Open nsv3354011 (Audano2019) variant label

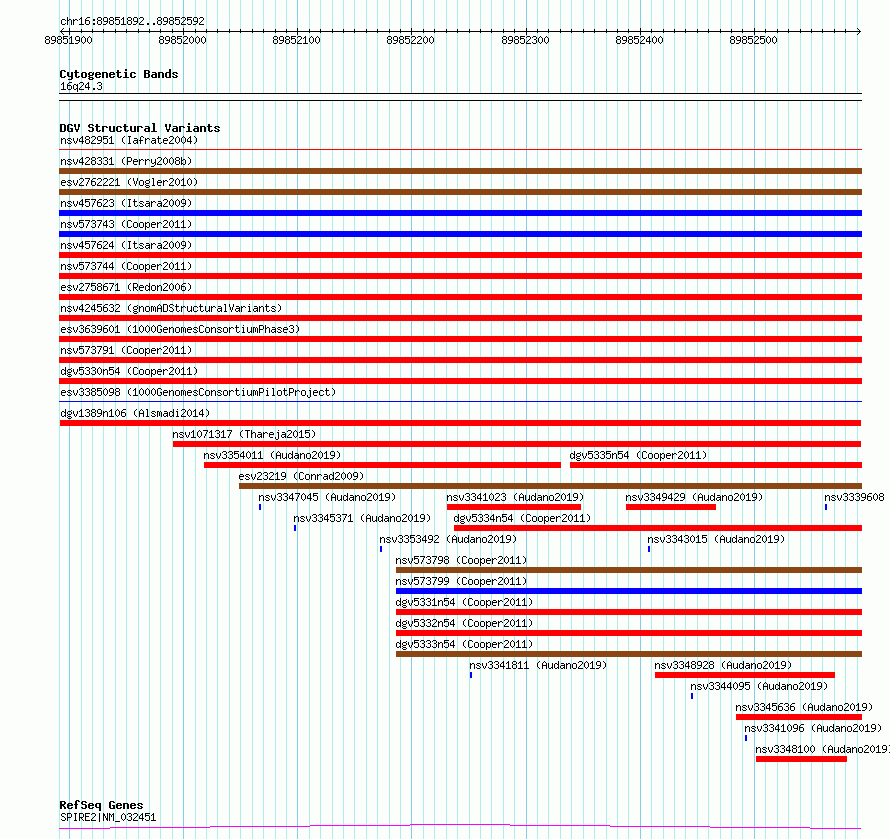point(272,455)
